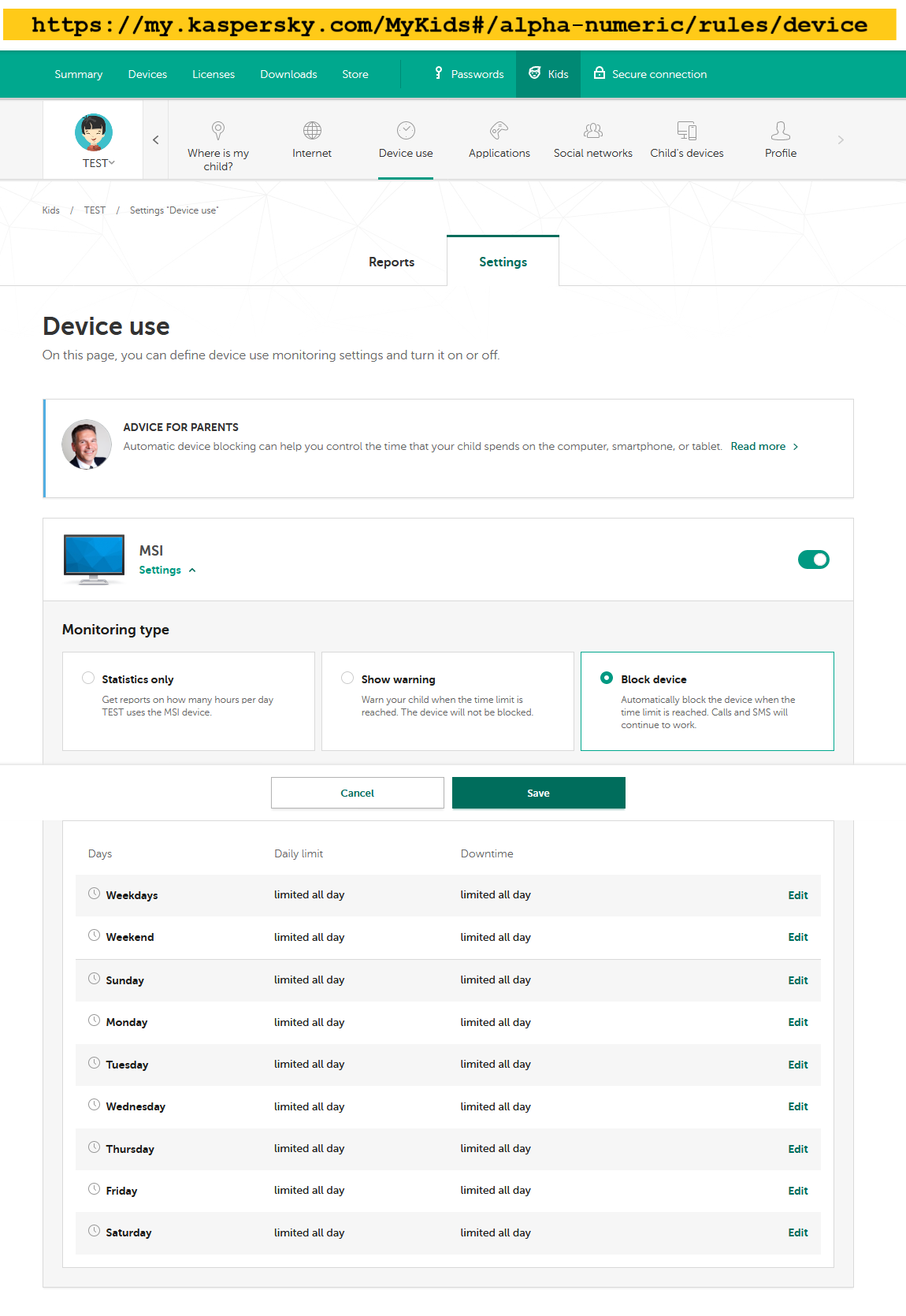The height and width of the screenshot is (1316, 906).
Task: Click the Downtime column header
Action: [x=487, y=853]
